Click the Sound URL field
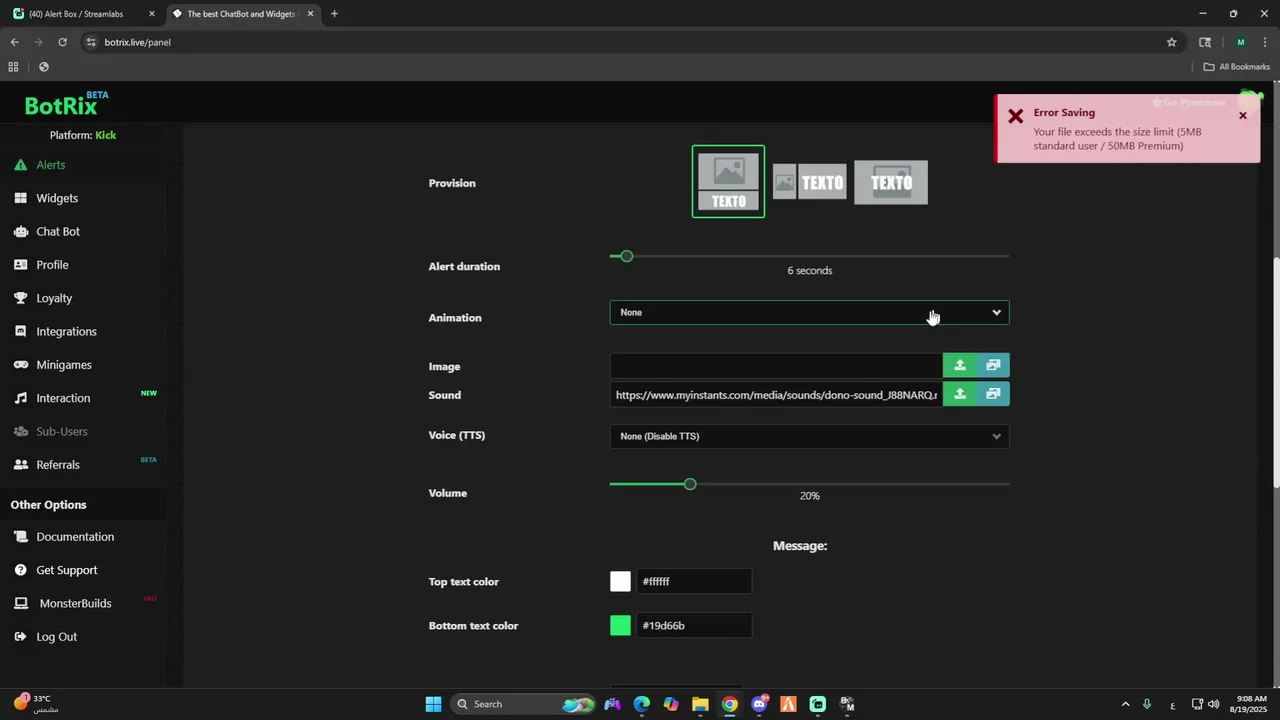Image resolution: width=1280 pixels, height=720 pixels. (776, 394)
